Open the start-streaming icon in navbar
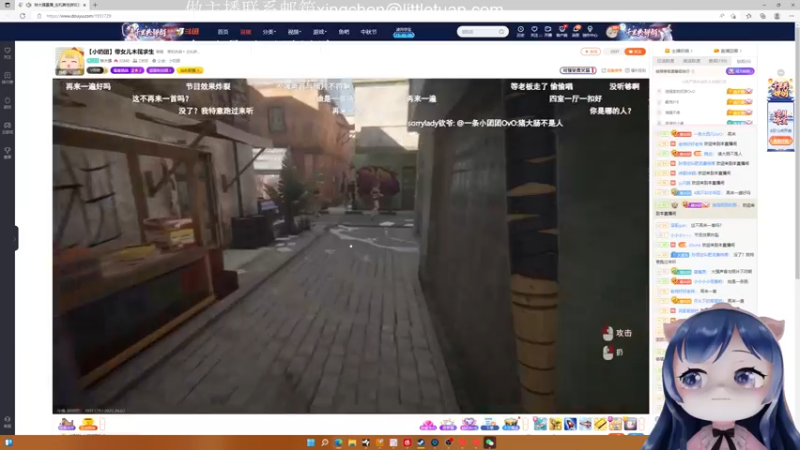800x450 pixels. (547, 32)
